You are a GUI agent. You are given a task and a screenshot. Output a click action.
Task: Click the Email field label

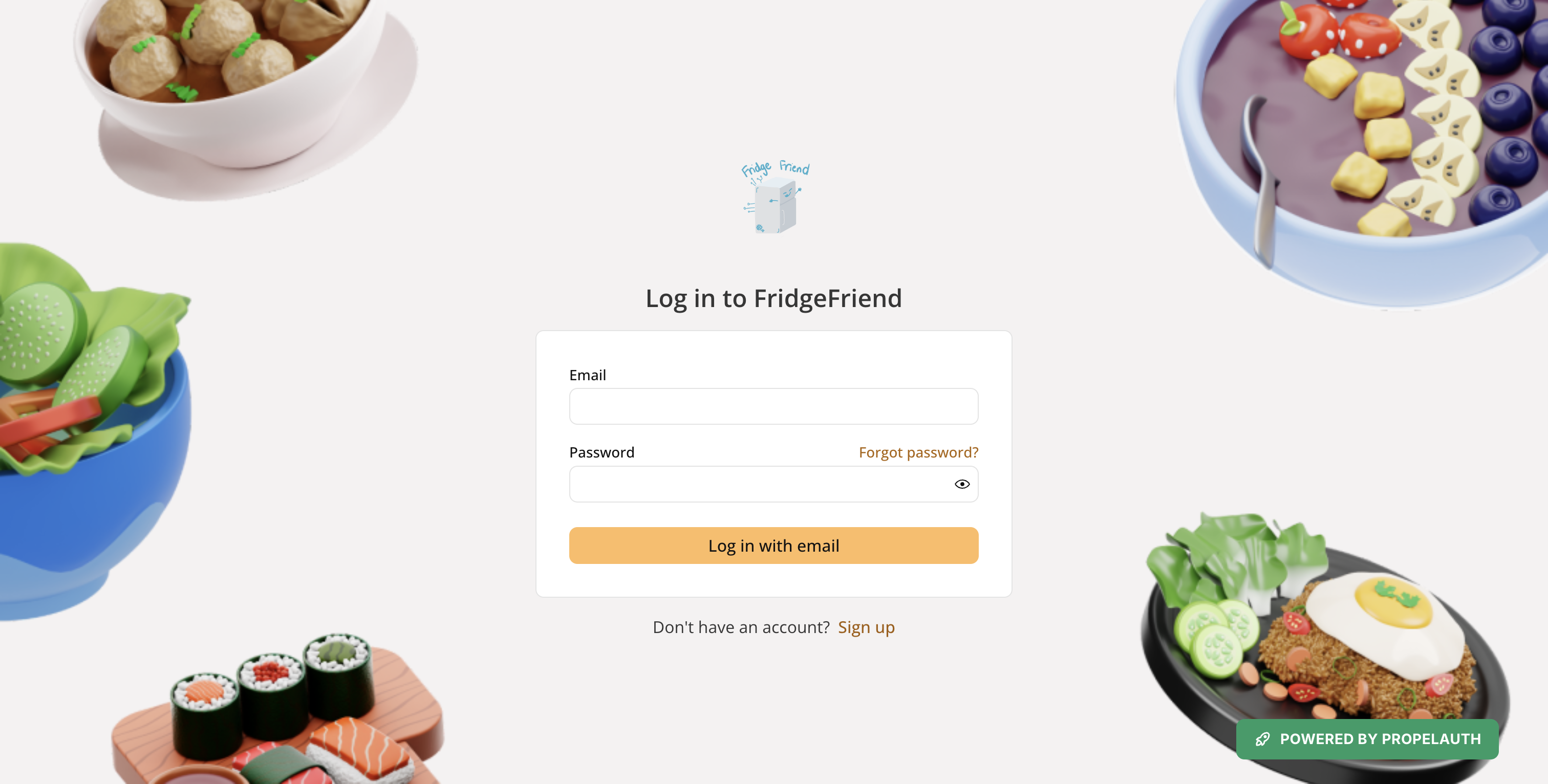pos(587,375)
